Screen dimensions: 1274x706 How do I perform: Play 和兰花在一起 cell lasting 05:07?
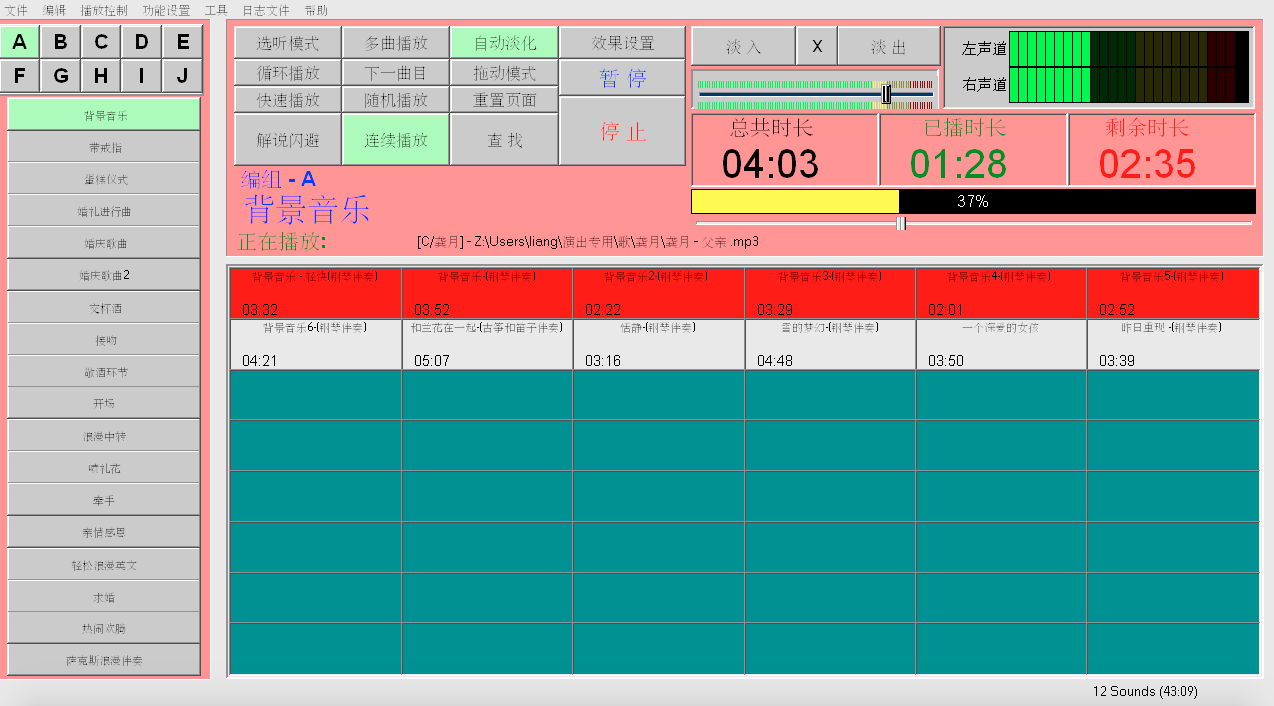(487, 344)
